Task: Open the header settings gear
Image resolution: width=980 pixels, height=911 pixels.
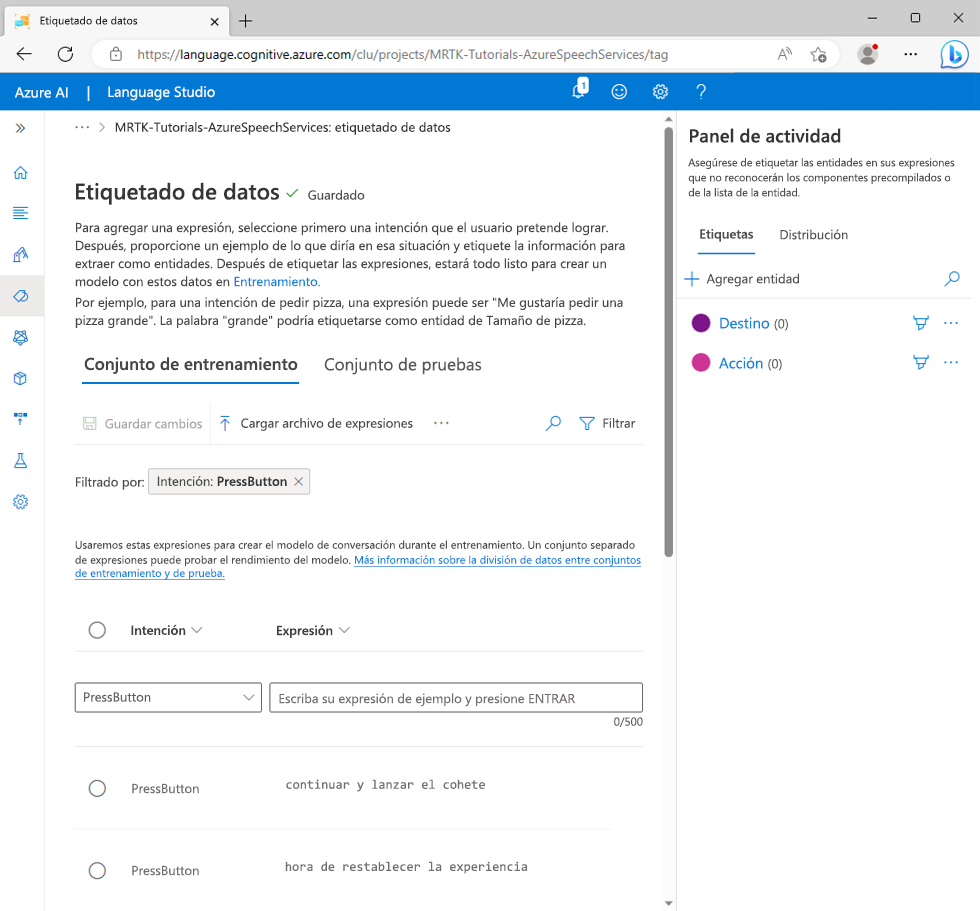Action: tap(660, 92)
